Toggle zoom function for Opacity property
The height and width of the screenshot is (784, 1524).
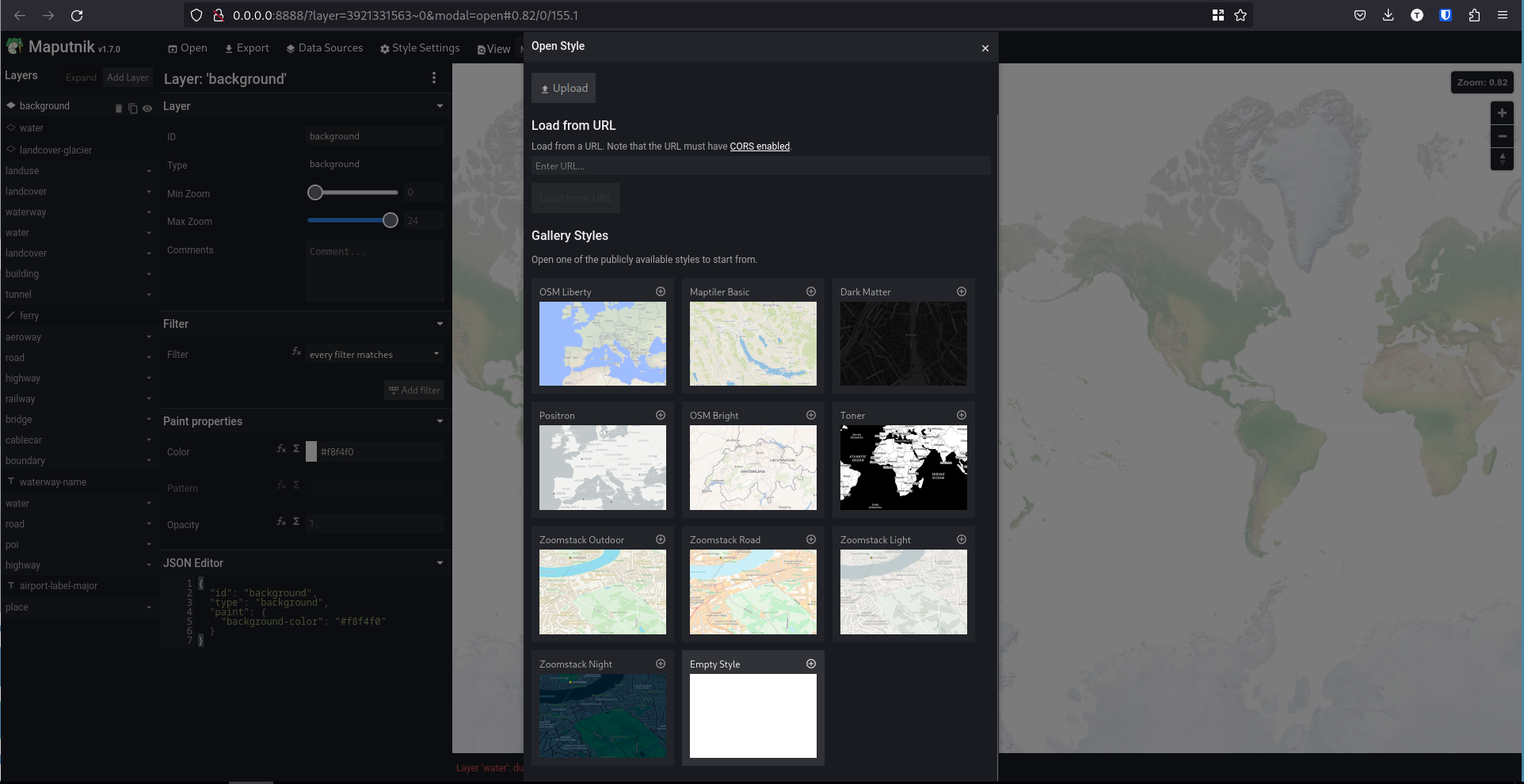click(x=281, y=522)
